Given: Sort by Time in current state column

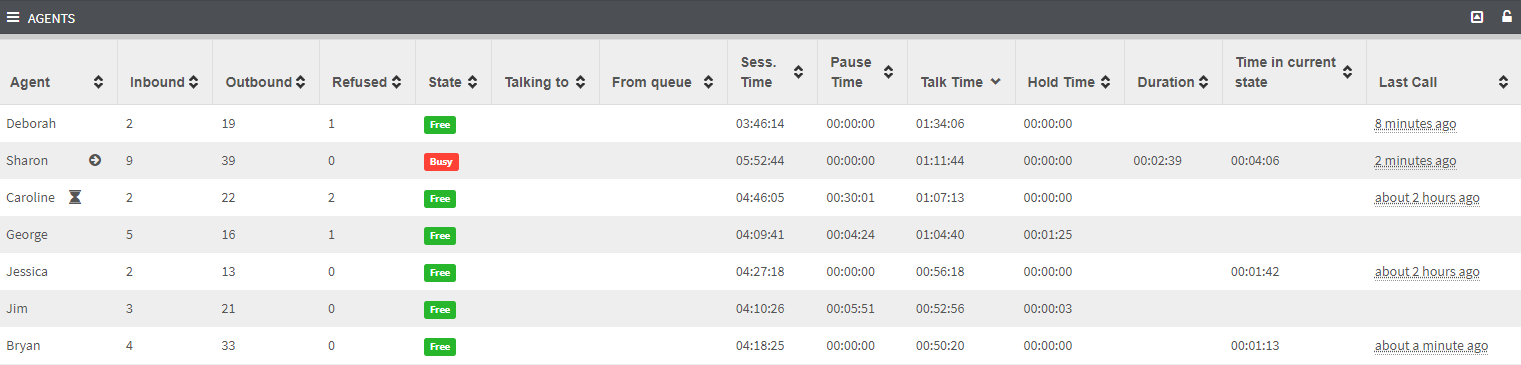Looking at the screenshot, I should tap(1294, 72).
